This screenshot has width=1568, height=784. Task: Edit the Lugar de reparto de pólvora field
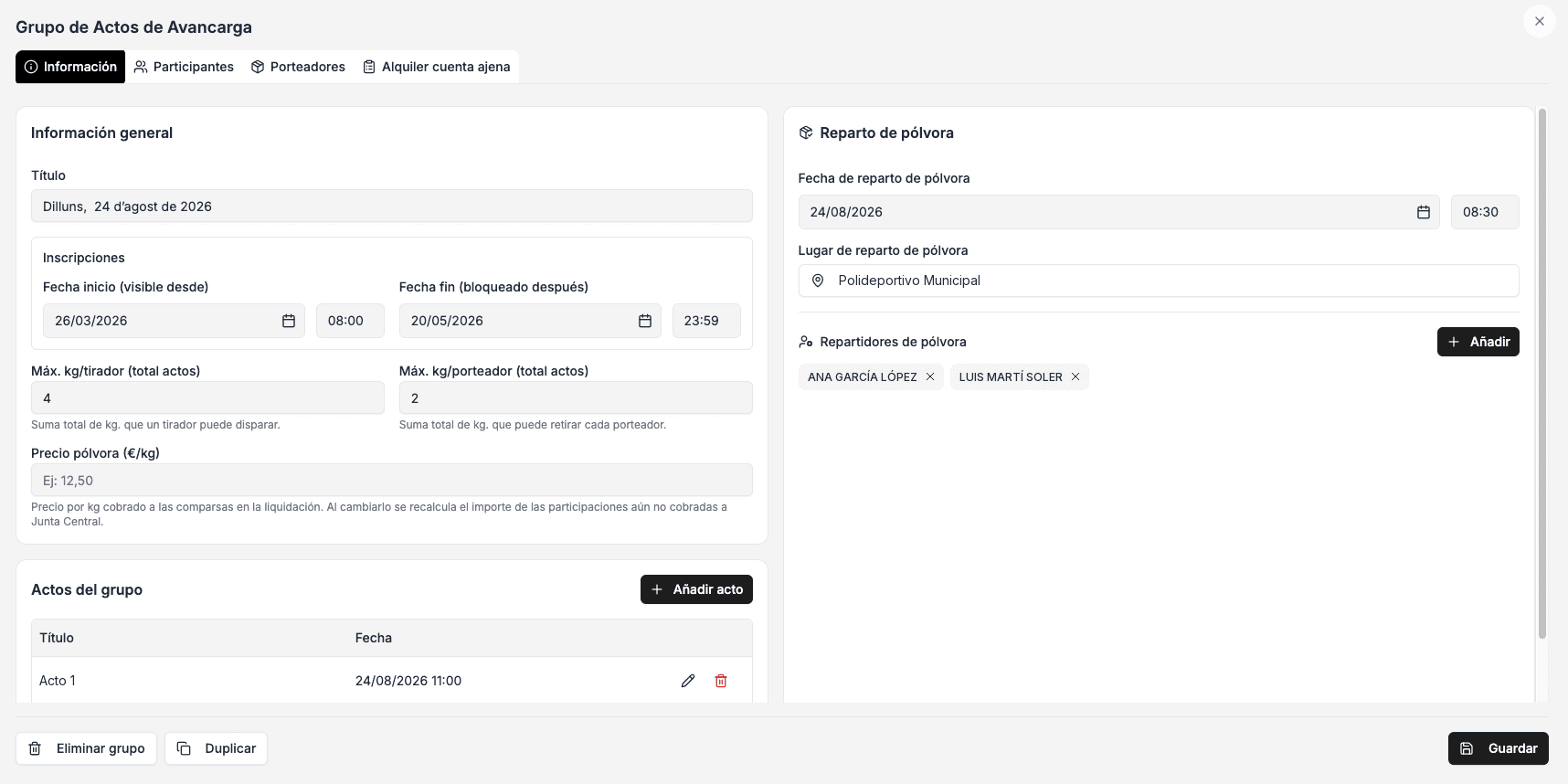[x=1159, y=281]
